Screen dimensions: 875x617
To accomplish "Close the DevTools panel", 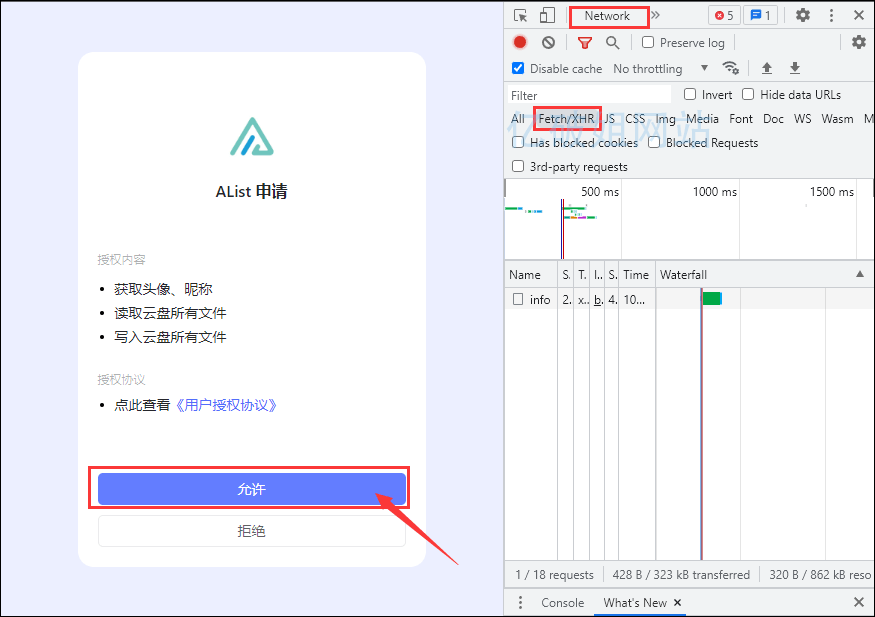I will pyautogui.click(x=859, y=16).
